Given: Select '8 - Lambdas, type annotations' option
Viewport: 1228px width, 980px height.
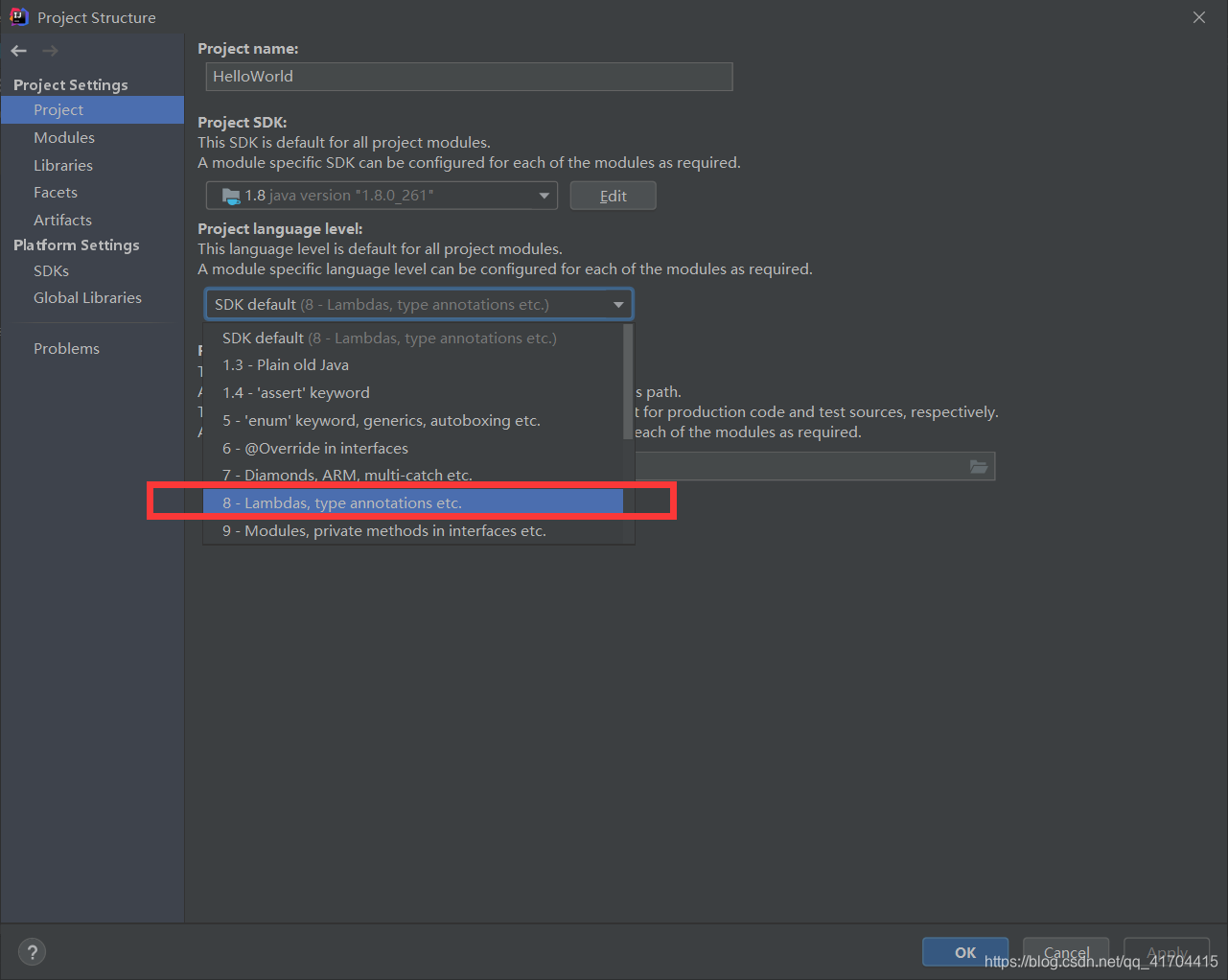Looking at the screenshot, I should (413, 502).
